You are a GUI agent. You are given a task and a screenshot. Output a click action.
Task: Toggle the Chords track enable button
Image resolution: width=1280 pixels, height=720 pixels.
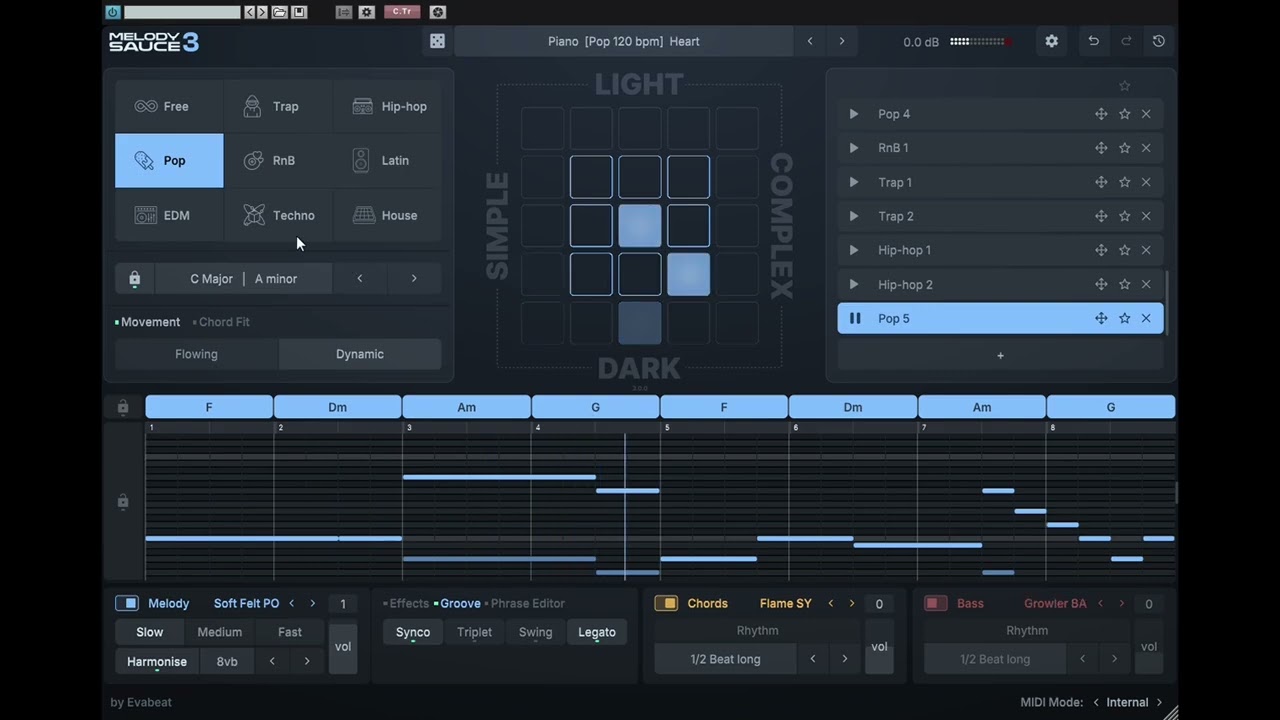coord(666,603)
